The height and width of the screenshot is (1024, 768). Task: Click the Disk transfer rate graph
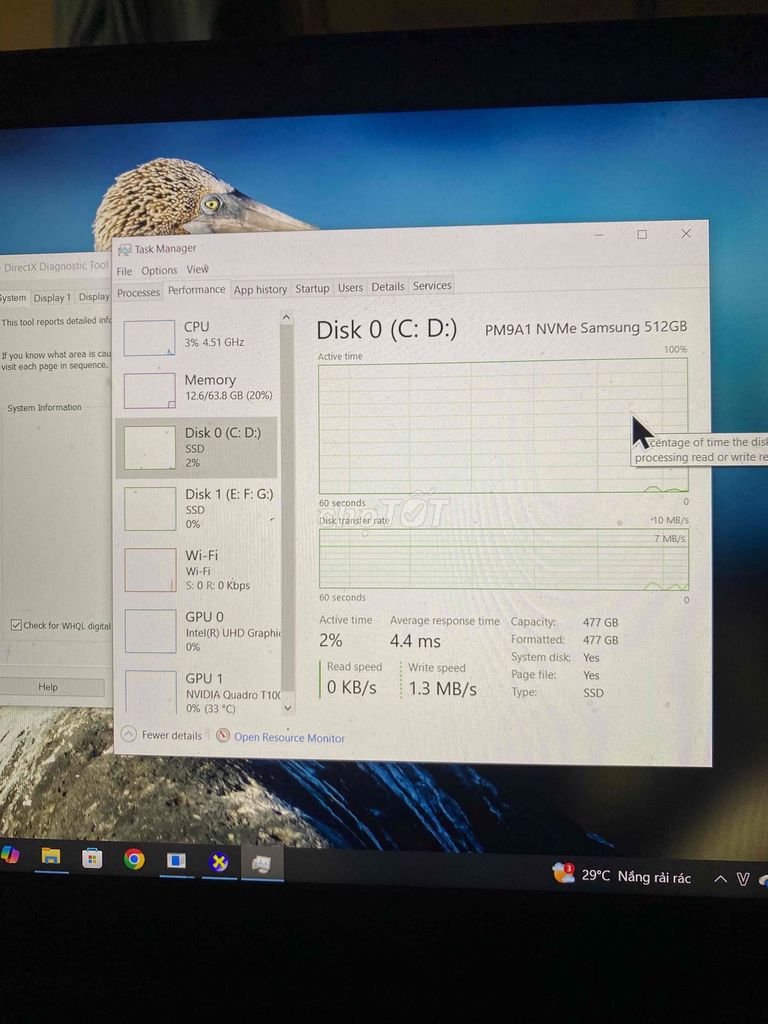[x=504, y=559]
